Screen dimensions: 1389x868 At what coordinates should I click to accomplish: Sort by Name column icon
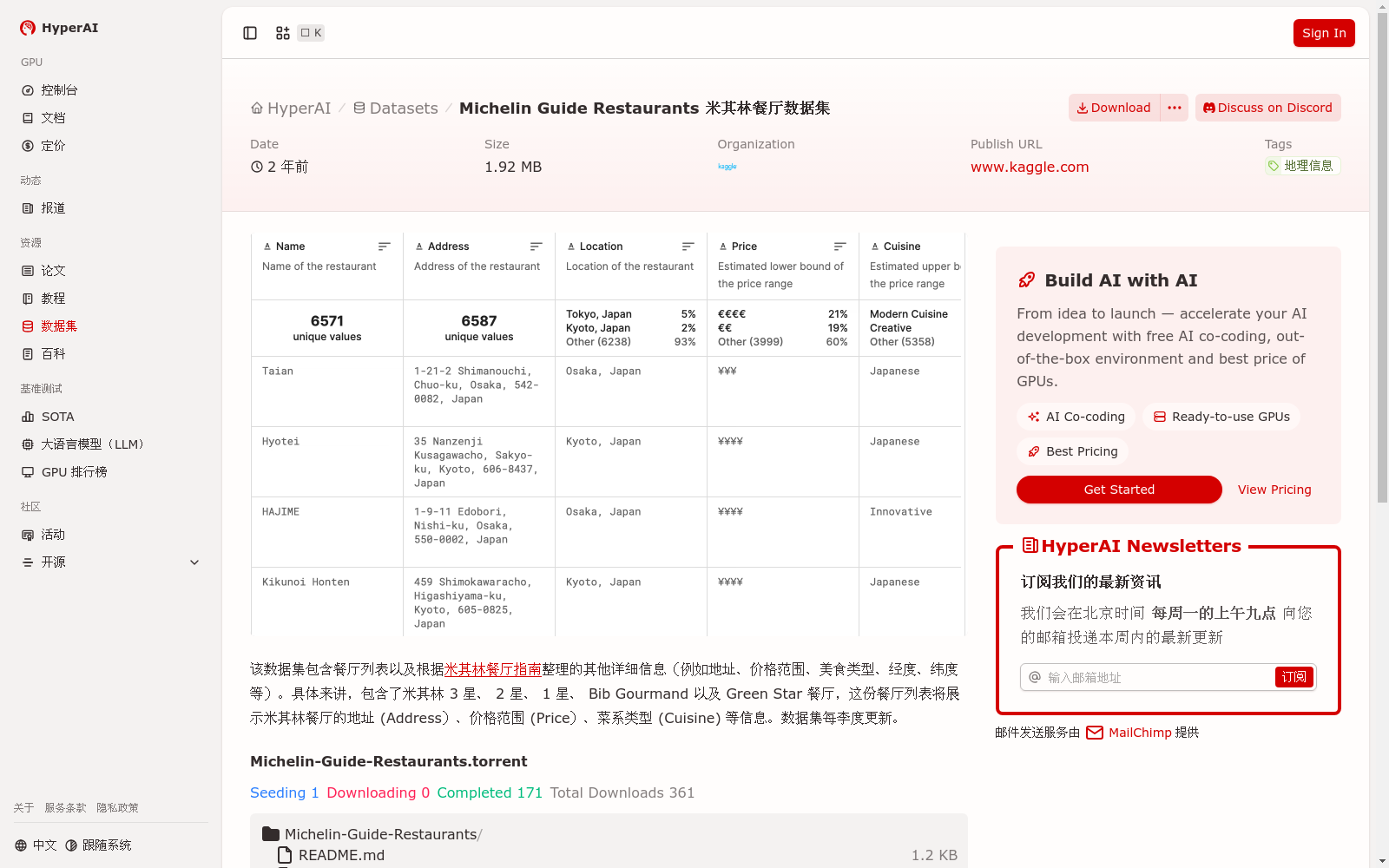point(385,247)
